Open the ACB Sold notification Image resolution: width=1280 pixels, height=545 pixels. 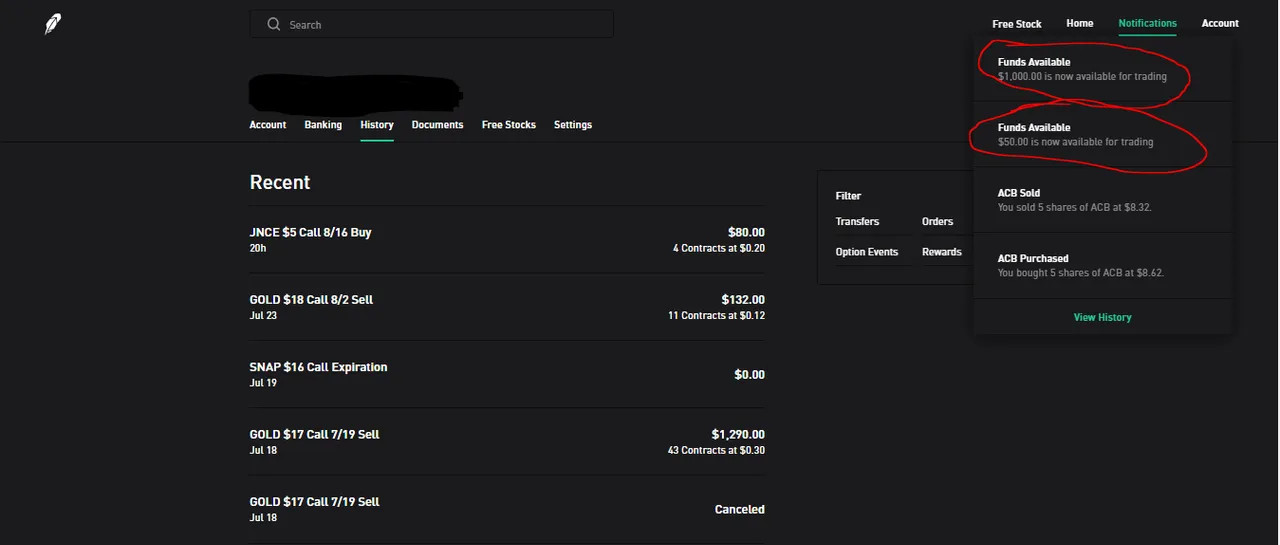click(x=1102, y=200)
